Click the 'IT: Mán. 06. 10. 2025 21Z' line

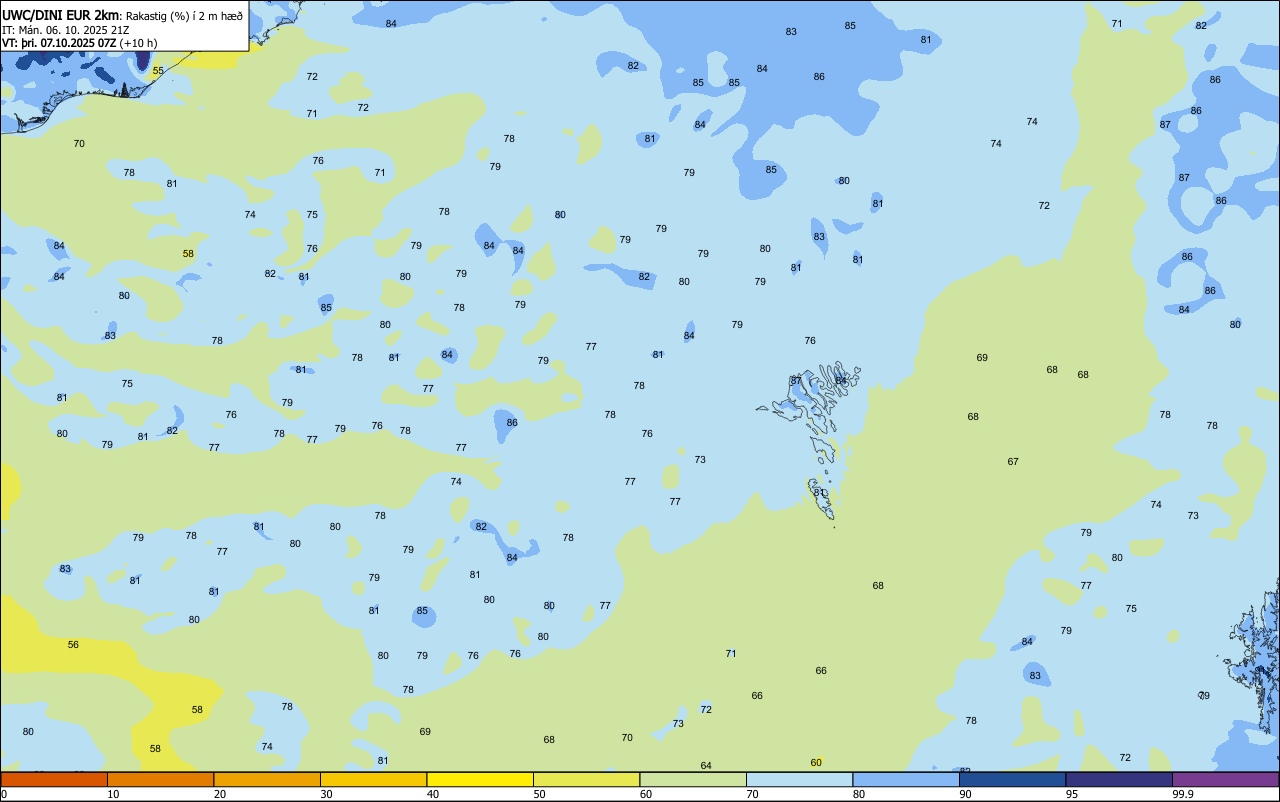click(x=64, y=30)
